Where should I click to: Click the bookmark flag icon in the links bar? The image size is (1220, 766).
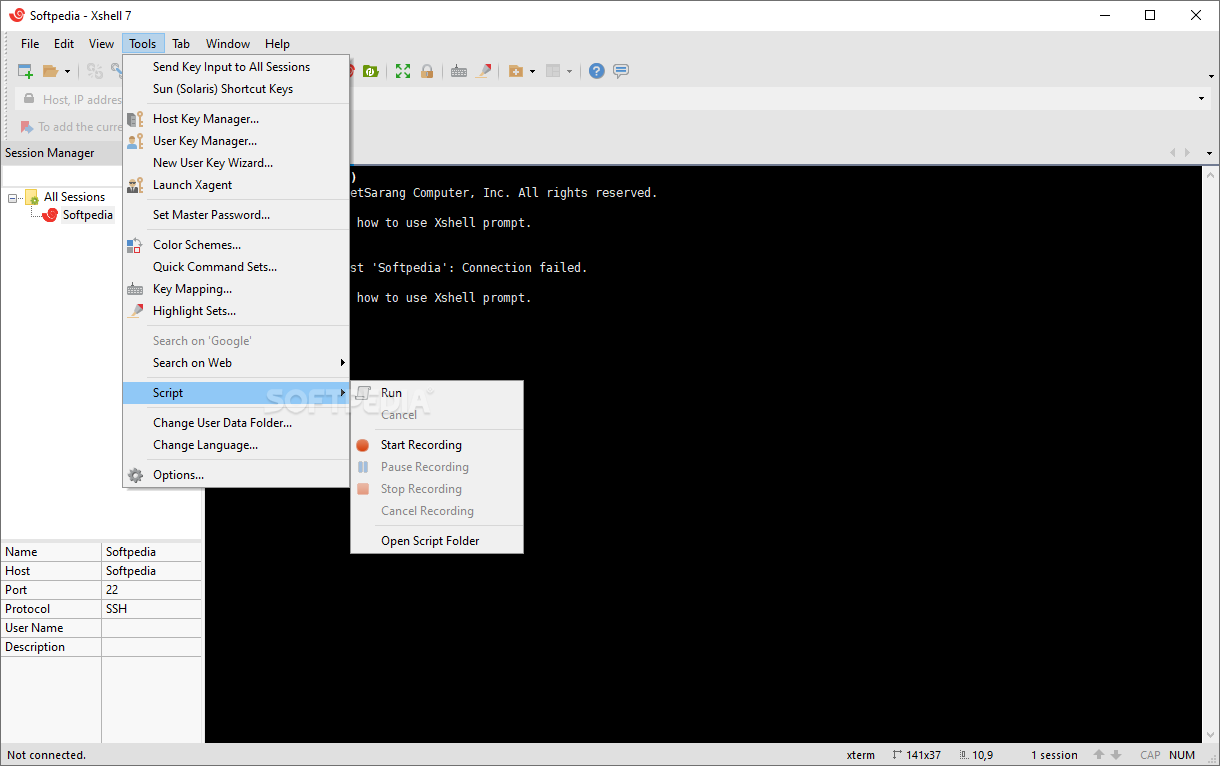(x=27, y=127)
